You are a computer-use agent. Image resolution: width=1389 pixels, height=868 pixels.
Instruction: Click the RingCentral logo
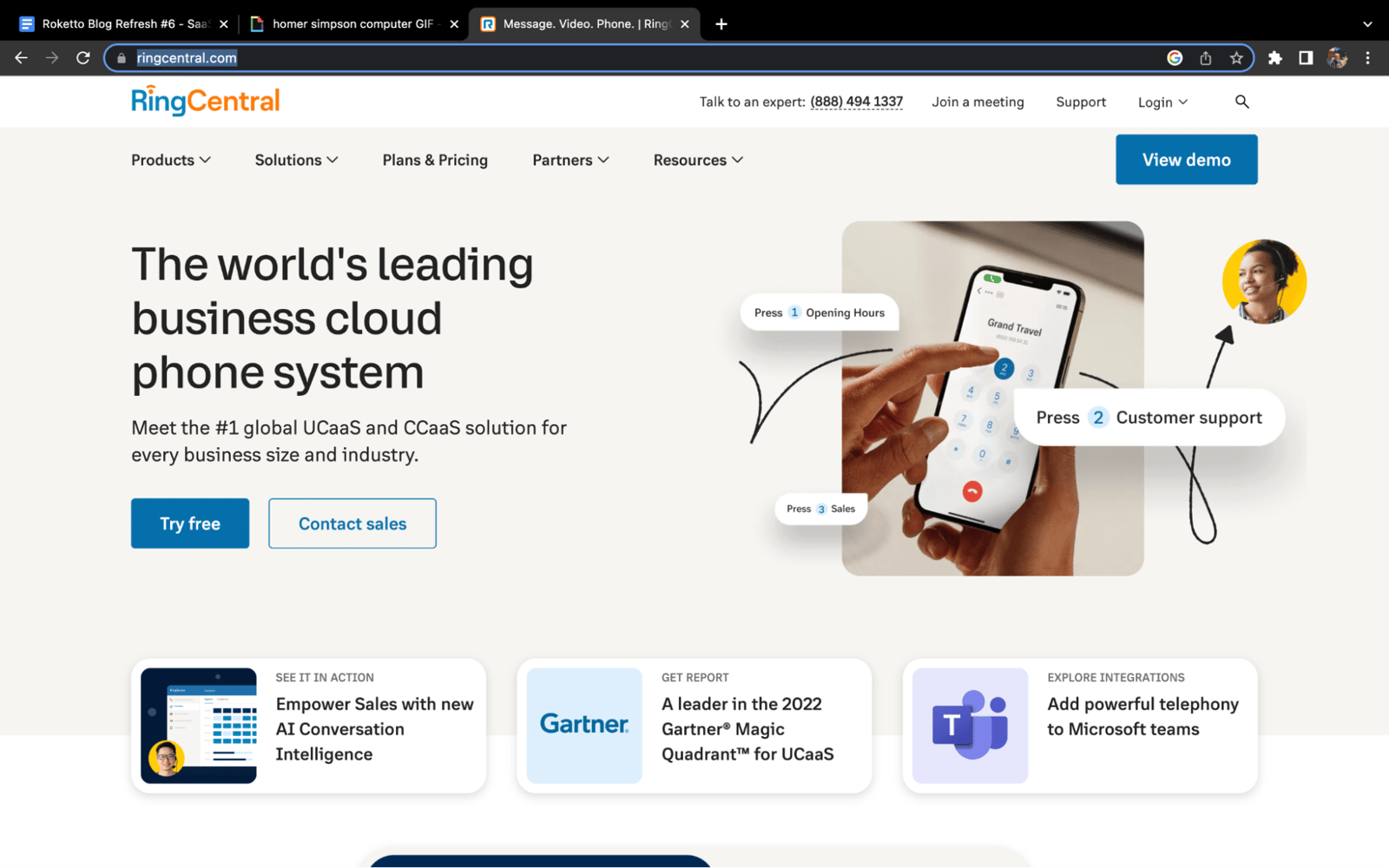pos(205,101)
